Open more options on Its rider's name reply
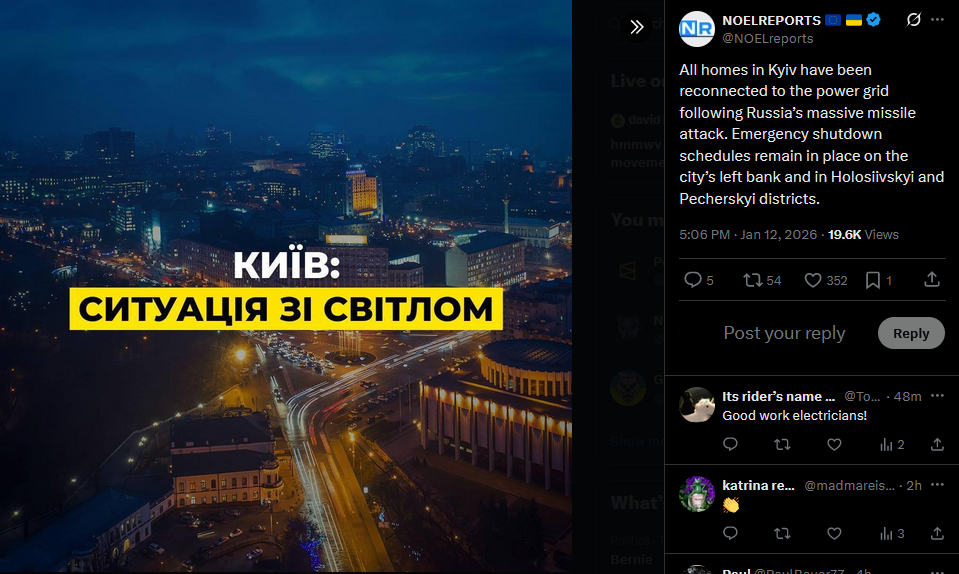The image size is (959, 574). click(x=937, y=396)
